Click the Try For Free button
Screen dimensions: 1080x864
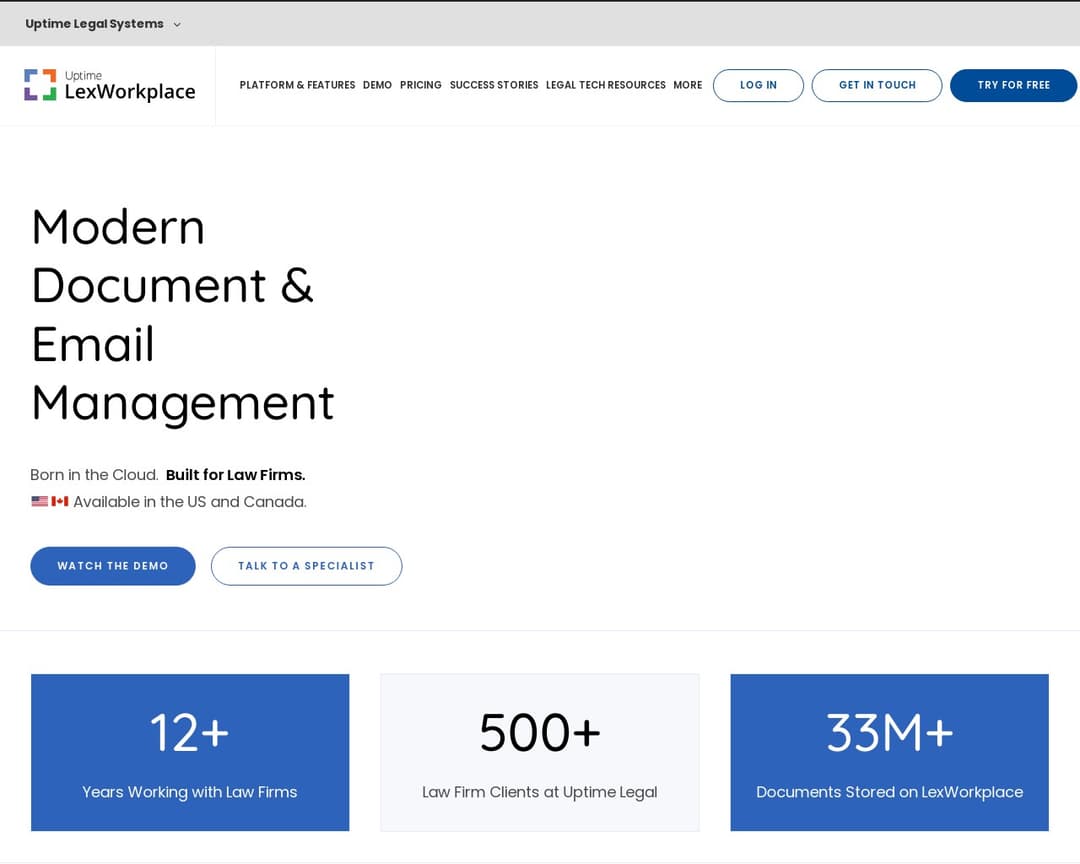[1013, 85]
